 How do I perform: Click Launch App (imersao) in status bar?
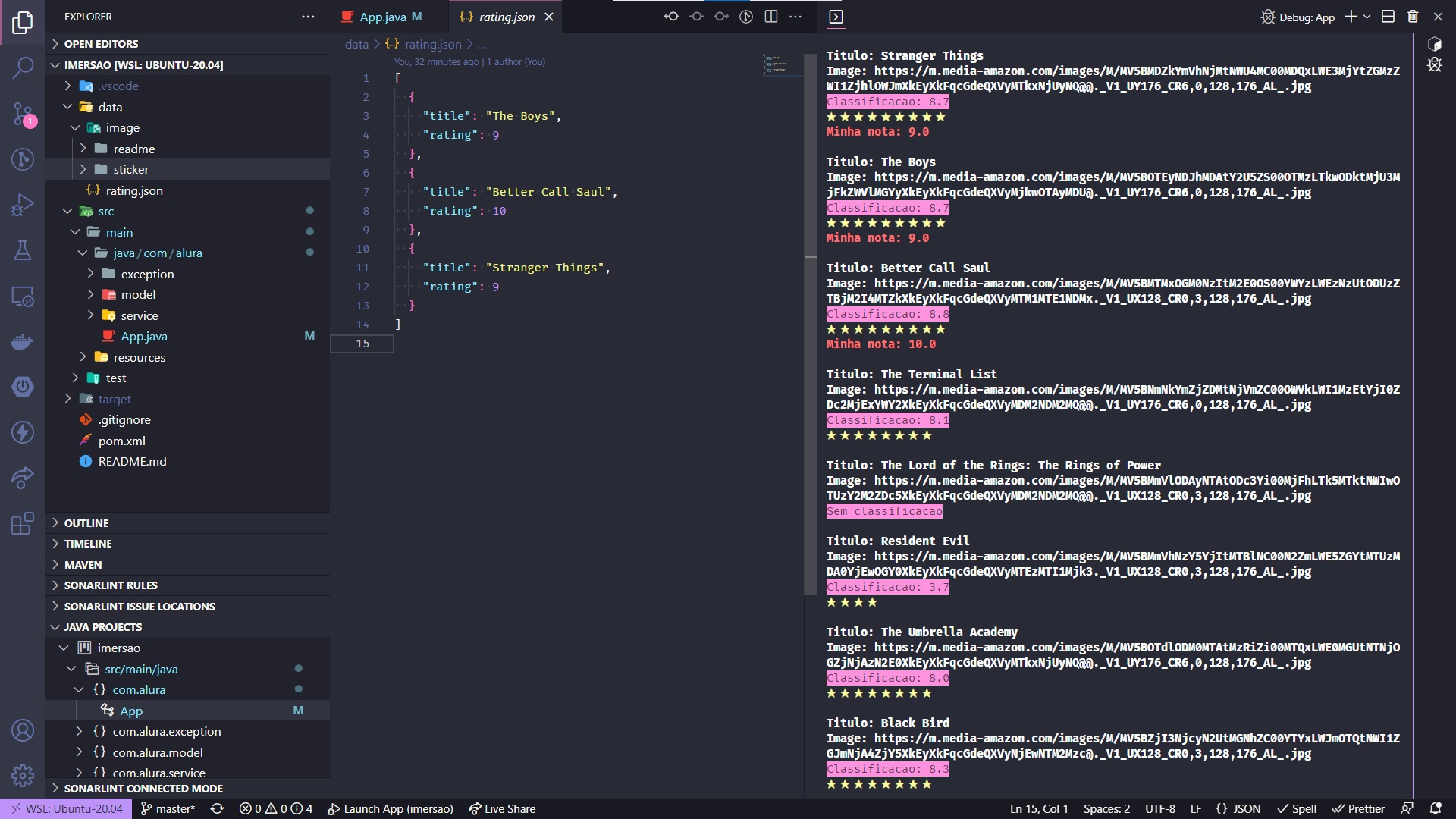coord(391,808)
